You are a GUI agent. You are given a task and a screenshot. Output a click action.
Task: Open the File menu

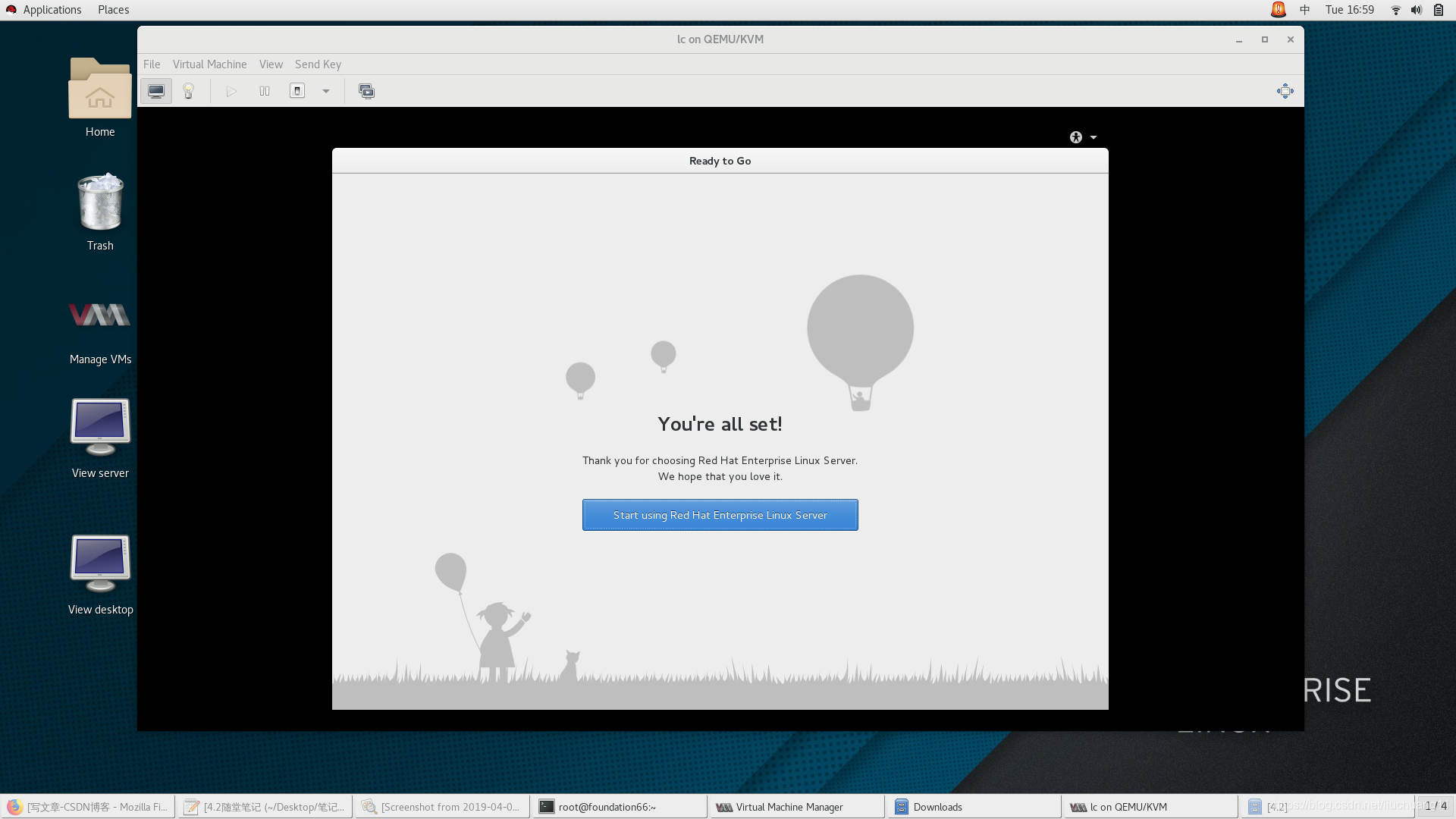(152, 64)
